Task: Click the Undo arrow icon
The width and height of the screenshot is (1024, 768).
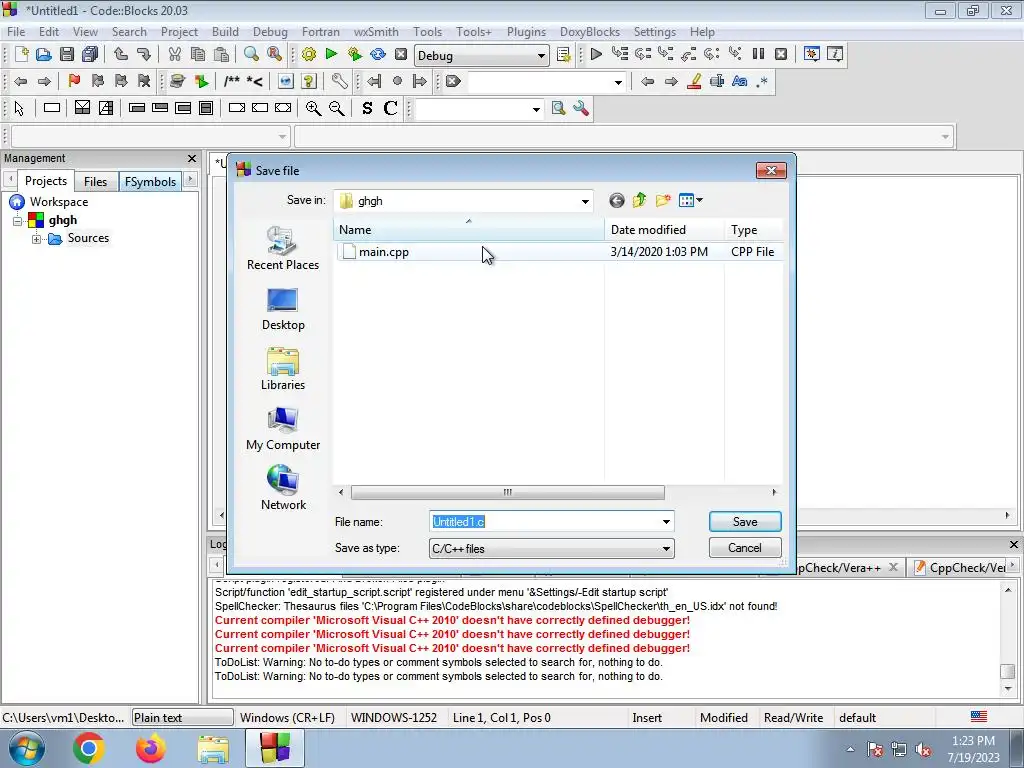Action: pyautogui.click(x=121, y=54)
